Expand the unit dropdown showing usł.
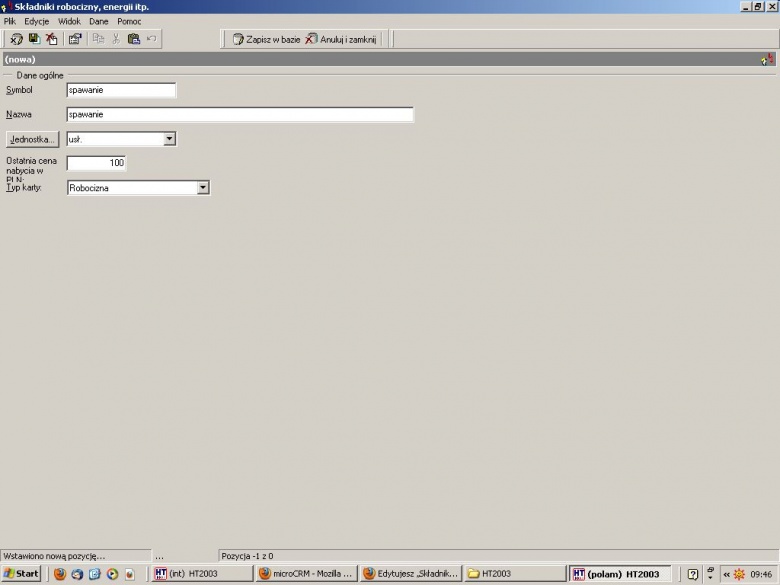Viewport: 780px width, 585px height. [170, 139]
